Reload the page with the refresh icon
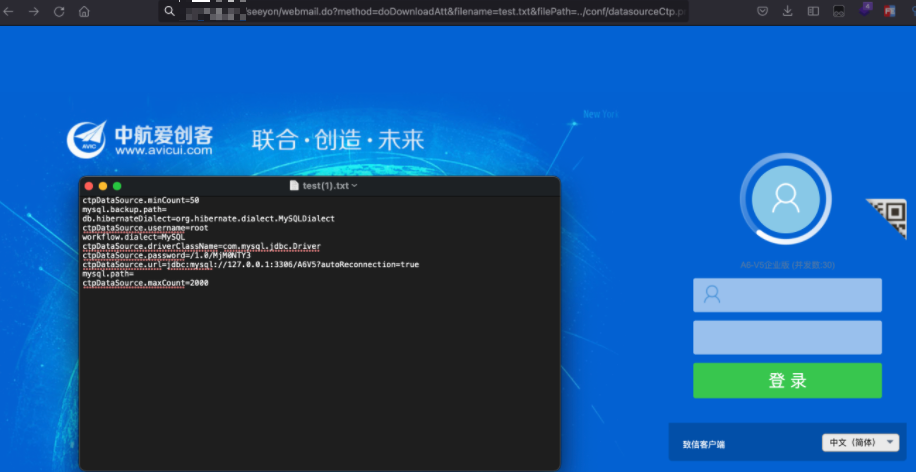This screenshot has width=916, height=472. click(58, 12)
